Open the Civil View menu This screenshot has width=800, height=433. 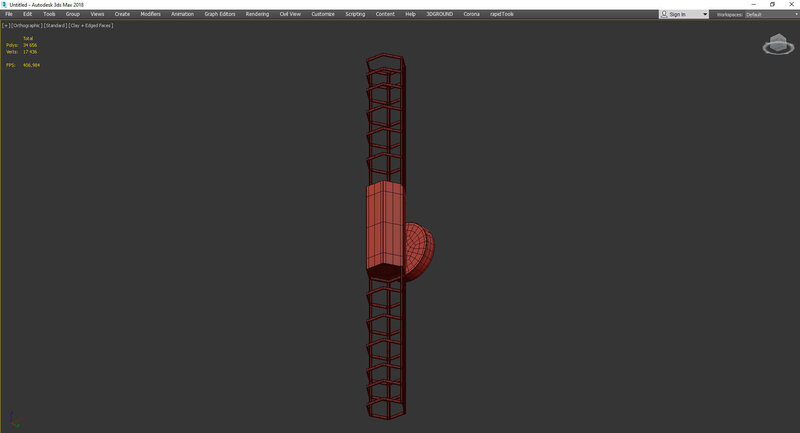pyautogui.click(x=291, y=14)
